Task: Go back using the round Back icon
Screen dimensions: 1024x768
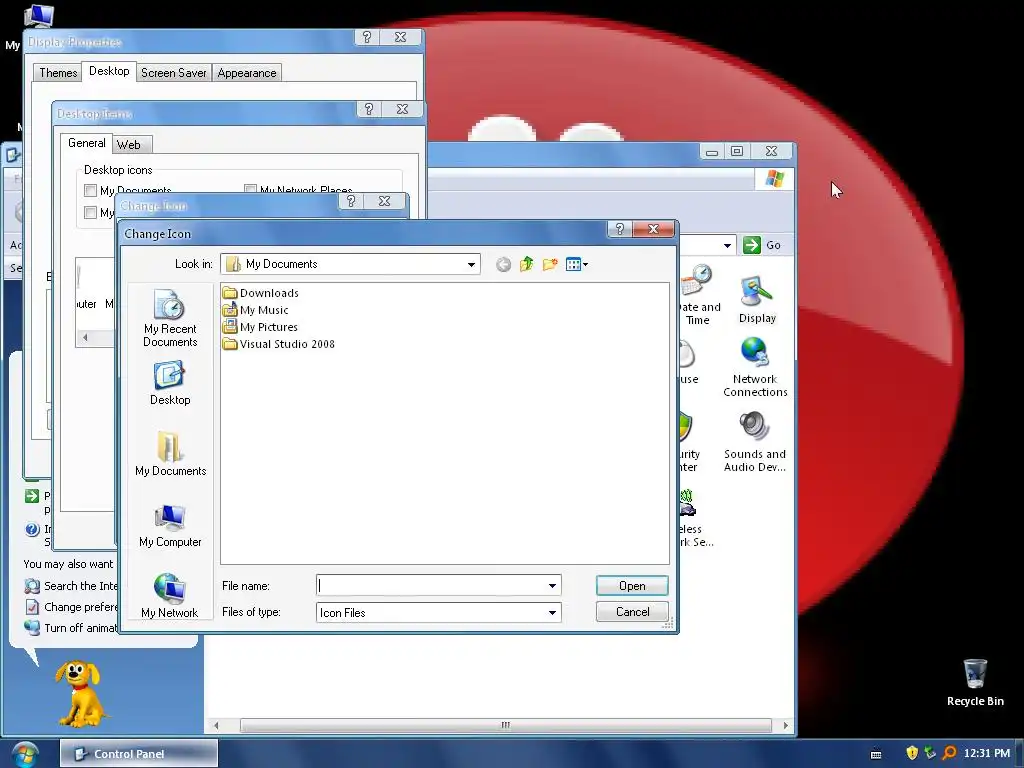Action: point(503,264)
